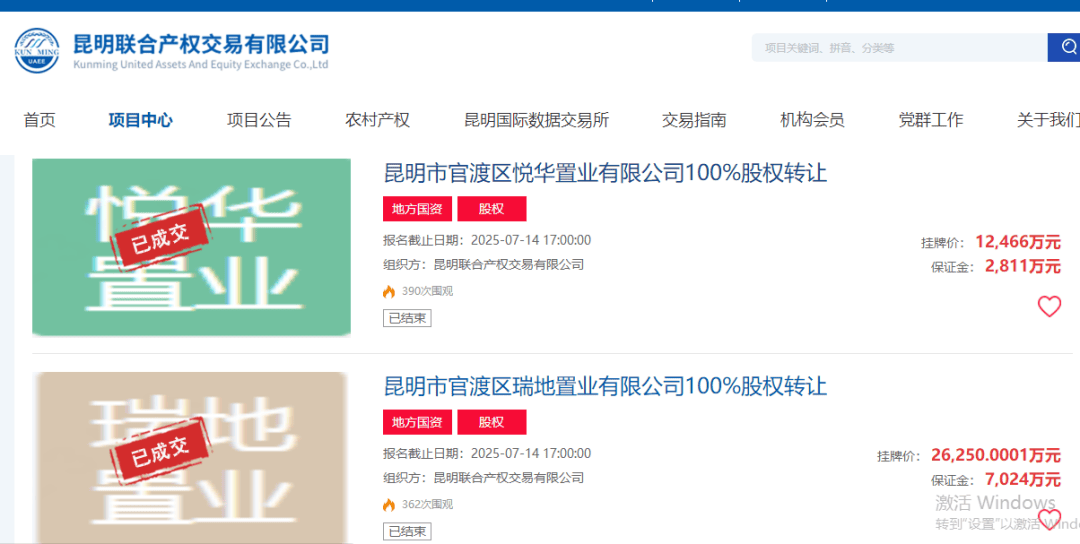Screen dimensions: 1080x544
Task: Open the 项目中心 navigation item
Action: [141, 120]
